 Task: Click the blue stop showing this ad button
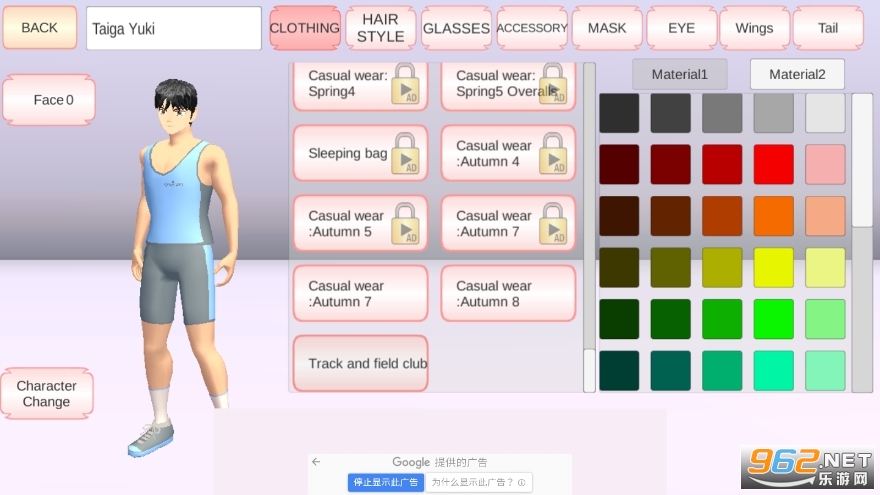[x=386, y=482]
